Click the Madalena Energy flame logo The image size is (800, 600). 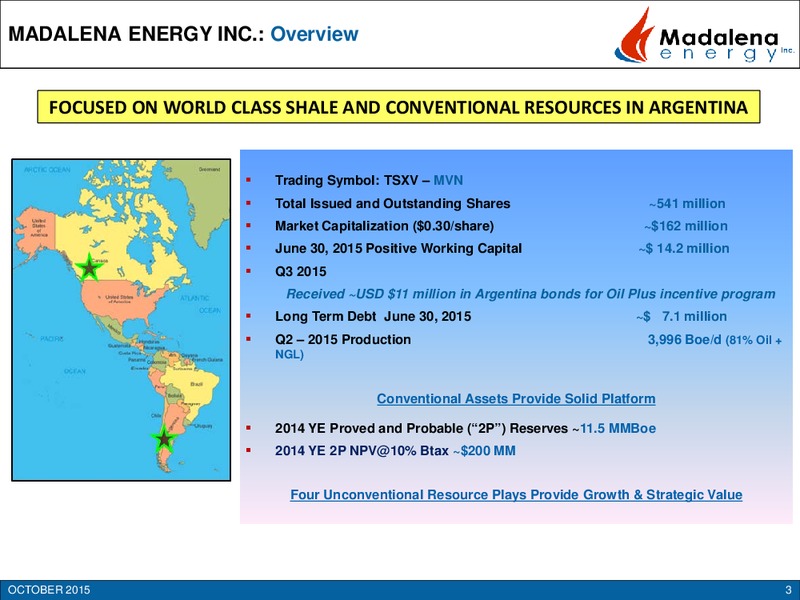(634, 36)
